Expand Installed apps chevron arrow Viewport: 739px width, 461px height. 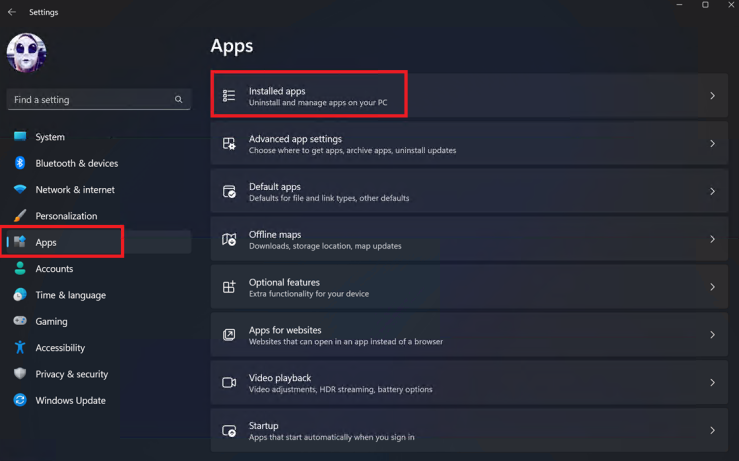[x=712, y=96]
